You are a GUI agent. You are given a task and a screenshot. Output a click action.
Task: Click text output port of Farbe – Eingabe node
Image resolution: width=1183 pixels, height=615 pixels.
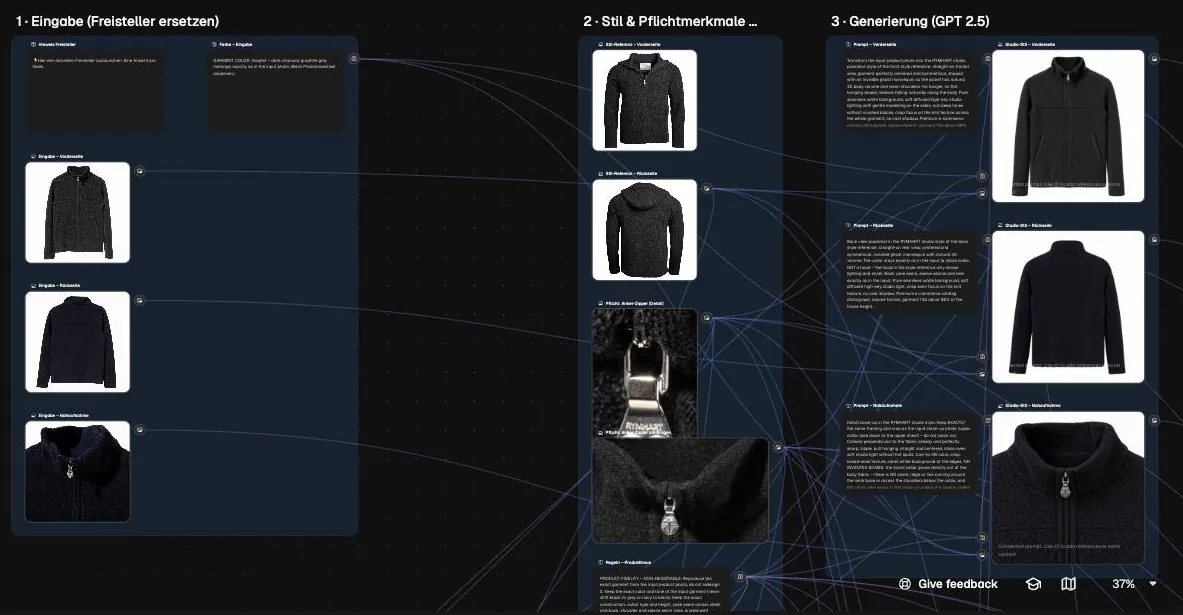354,58
